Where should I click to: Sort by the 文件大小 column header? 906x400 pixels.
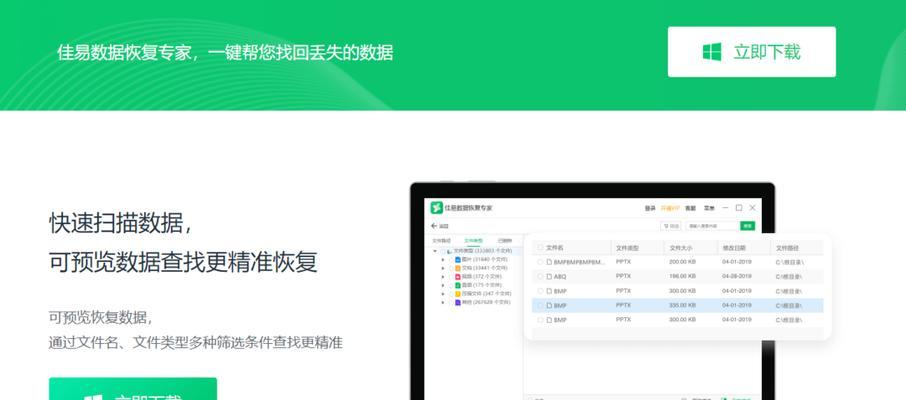pyautogui.click(x=681, y=248)
